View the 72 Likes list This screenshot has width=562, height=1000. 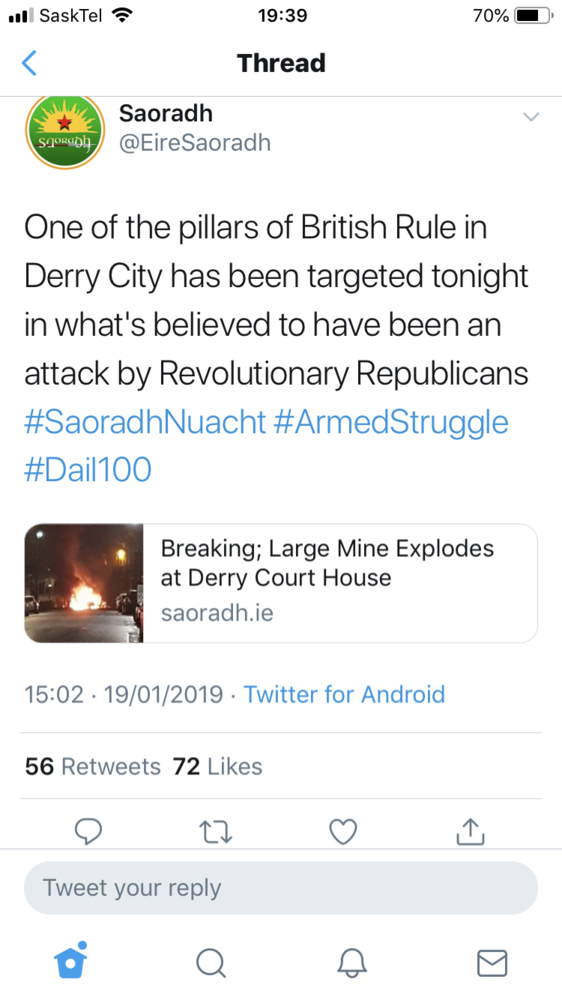(x=218, y=766)
